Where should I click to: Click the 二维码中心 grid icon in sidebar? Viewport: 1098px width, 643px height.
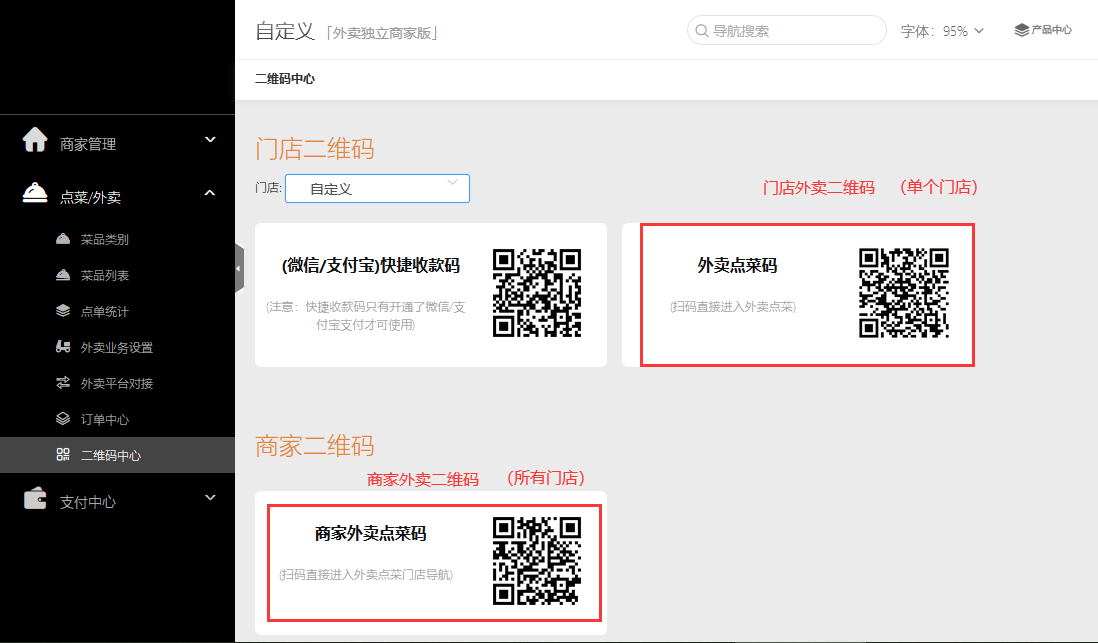[63, 455]
